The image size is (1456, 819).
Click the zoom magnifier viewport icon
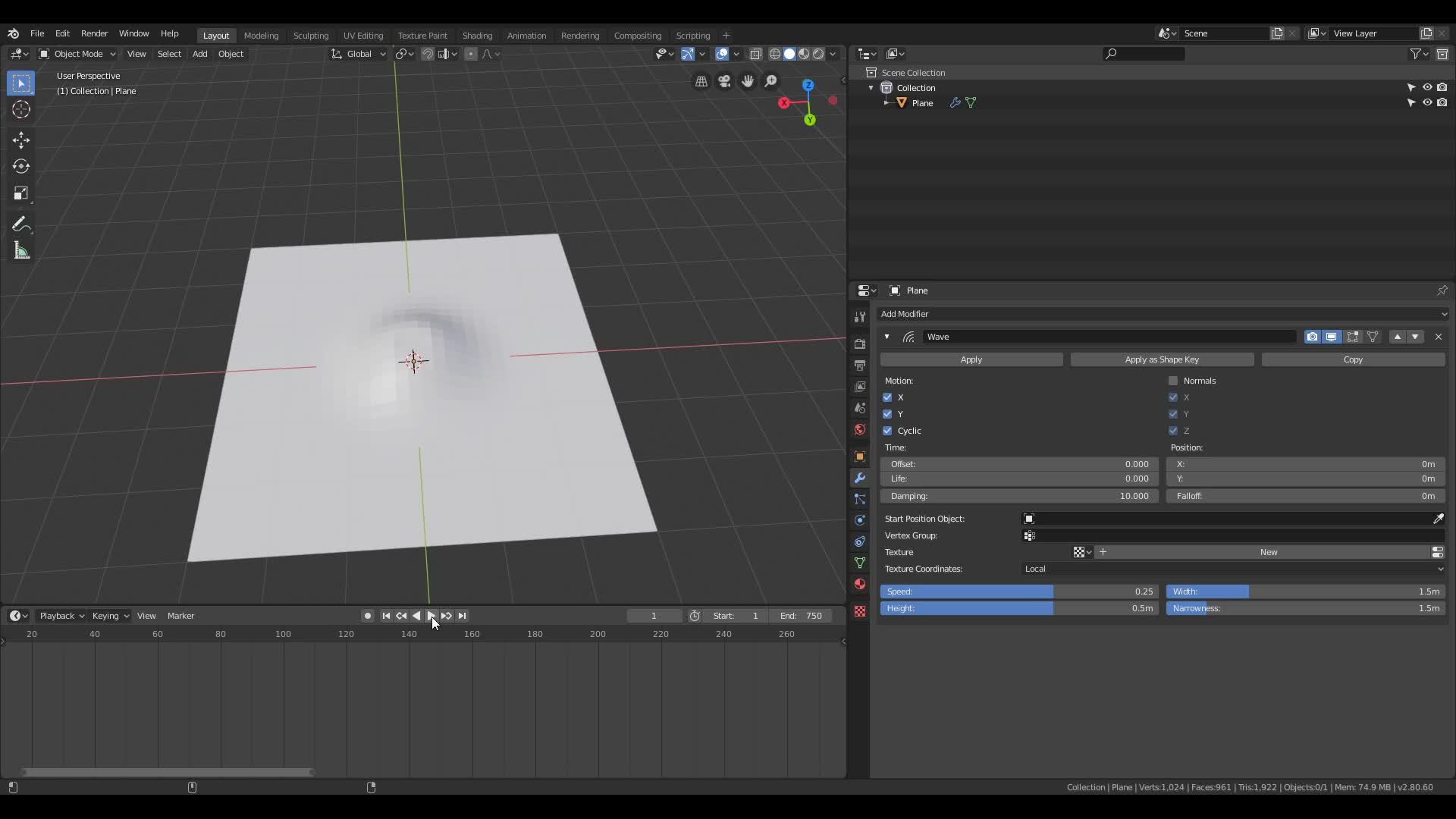pos(770,81)
